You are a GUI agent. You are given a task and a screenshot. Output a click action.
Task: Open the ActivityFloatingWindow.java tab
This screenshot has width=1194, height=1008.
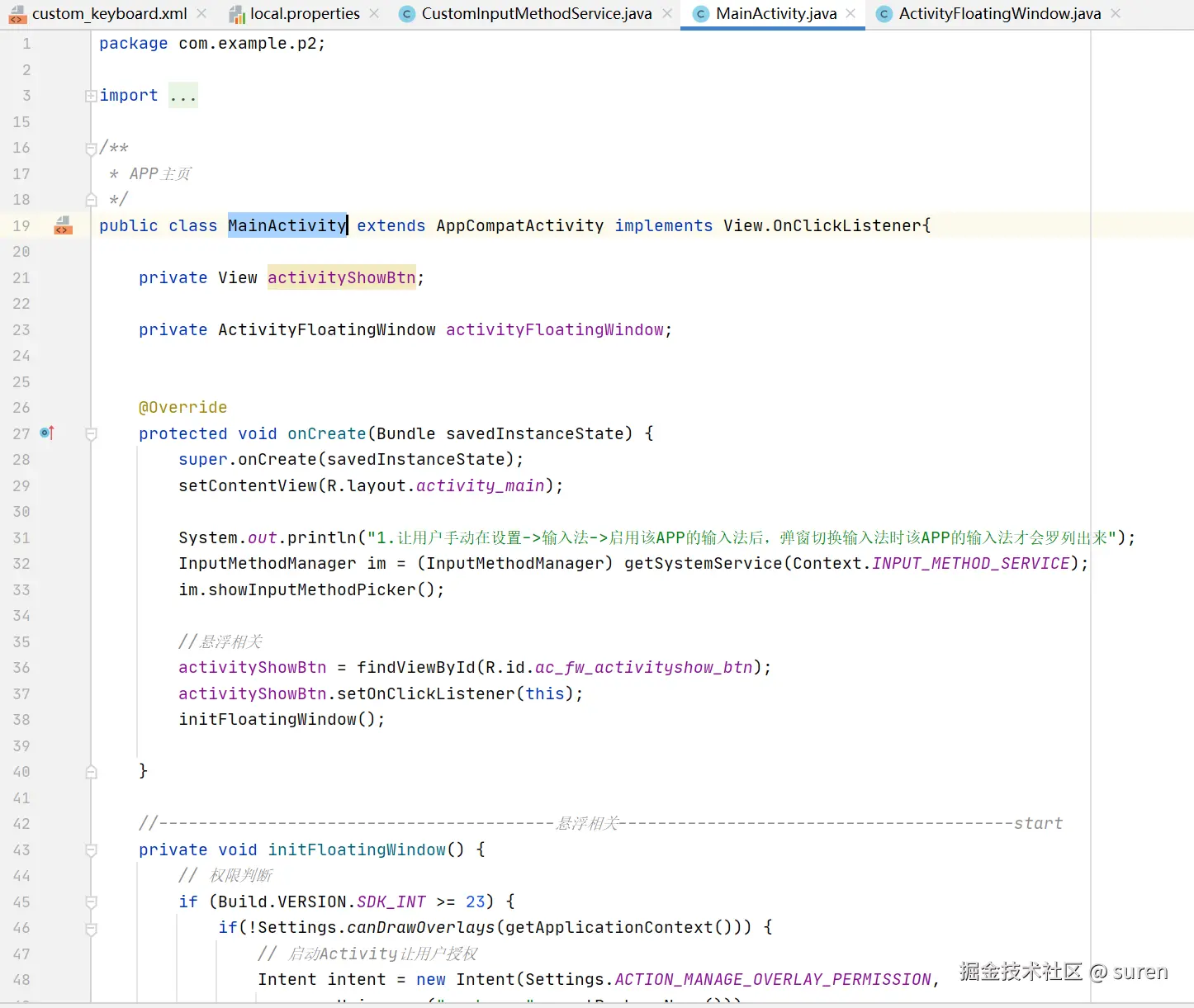[999, 14]
